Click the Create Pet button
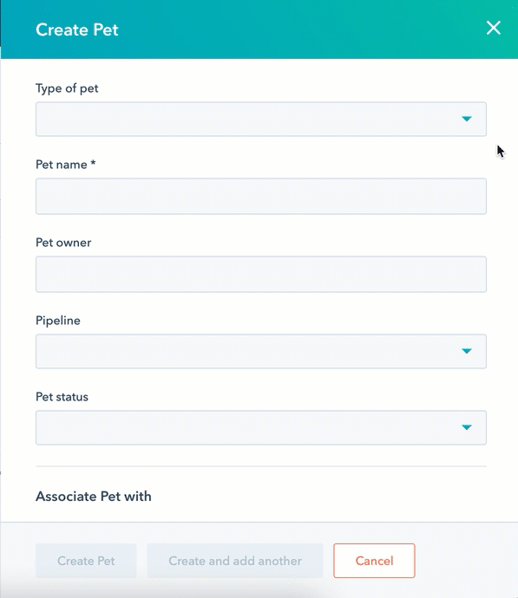Viewport: 518px width, 598px height. (x=86, y=561)
